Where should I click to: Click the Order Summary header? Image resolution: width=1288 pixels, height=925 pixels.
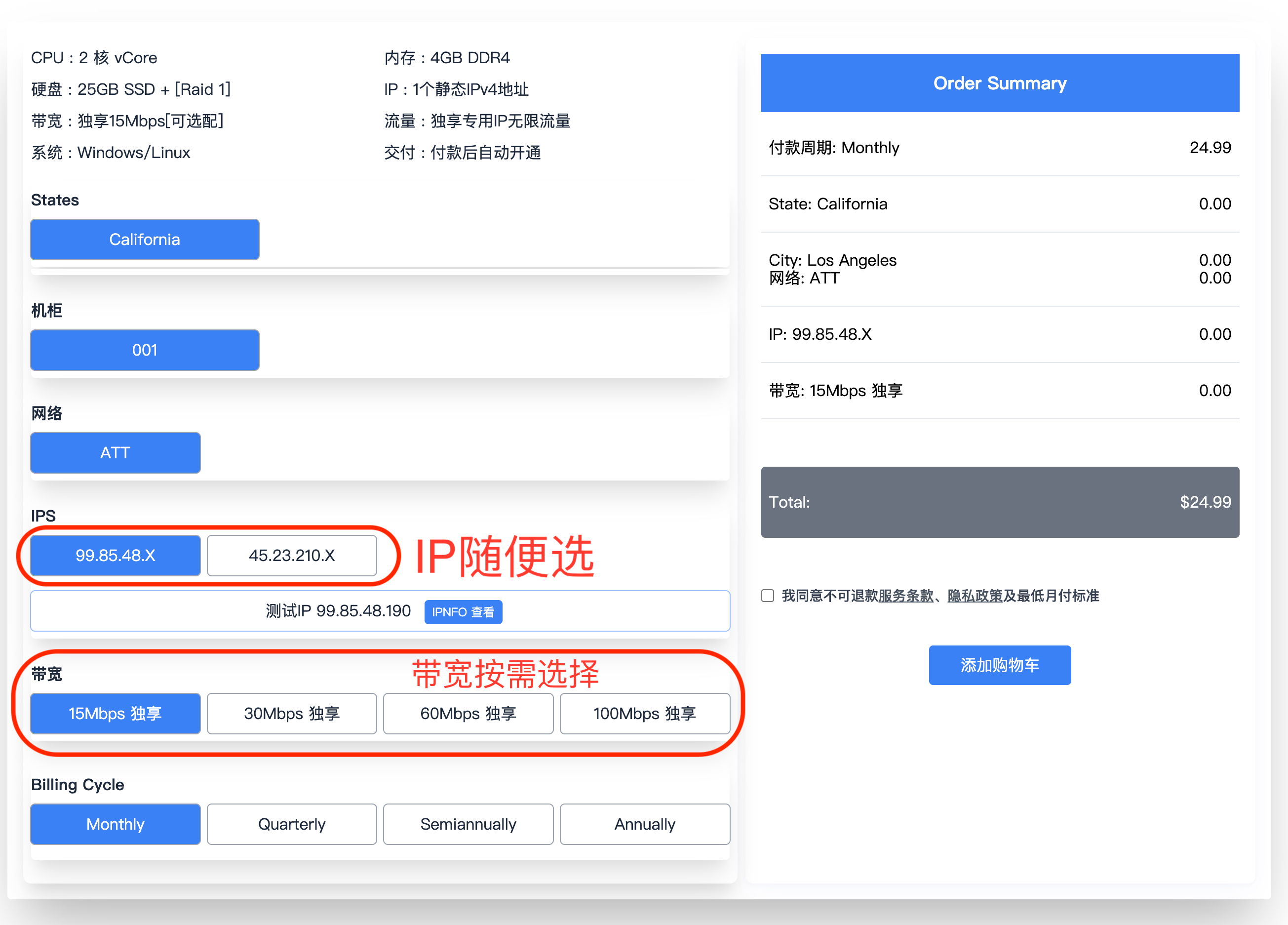coord(1000,83)
